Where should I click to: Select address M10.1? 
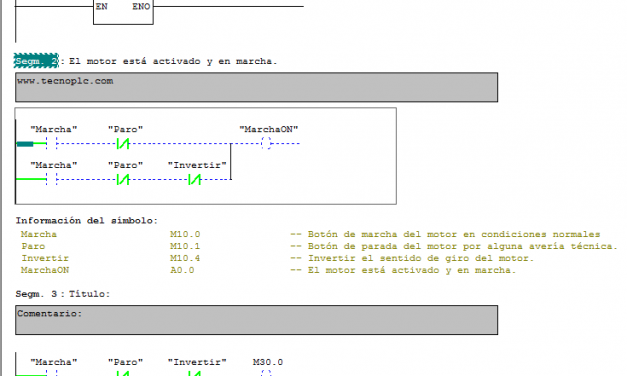coord(185,246)
